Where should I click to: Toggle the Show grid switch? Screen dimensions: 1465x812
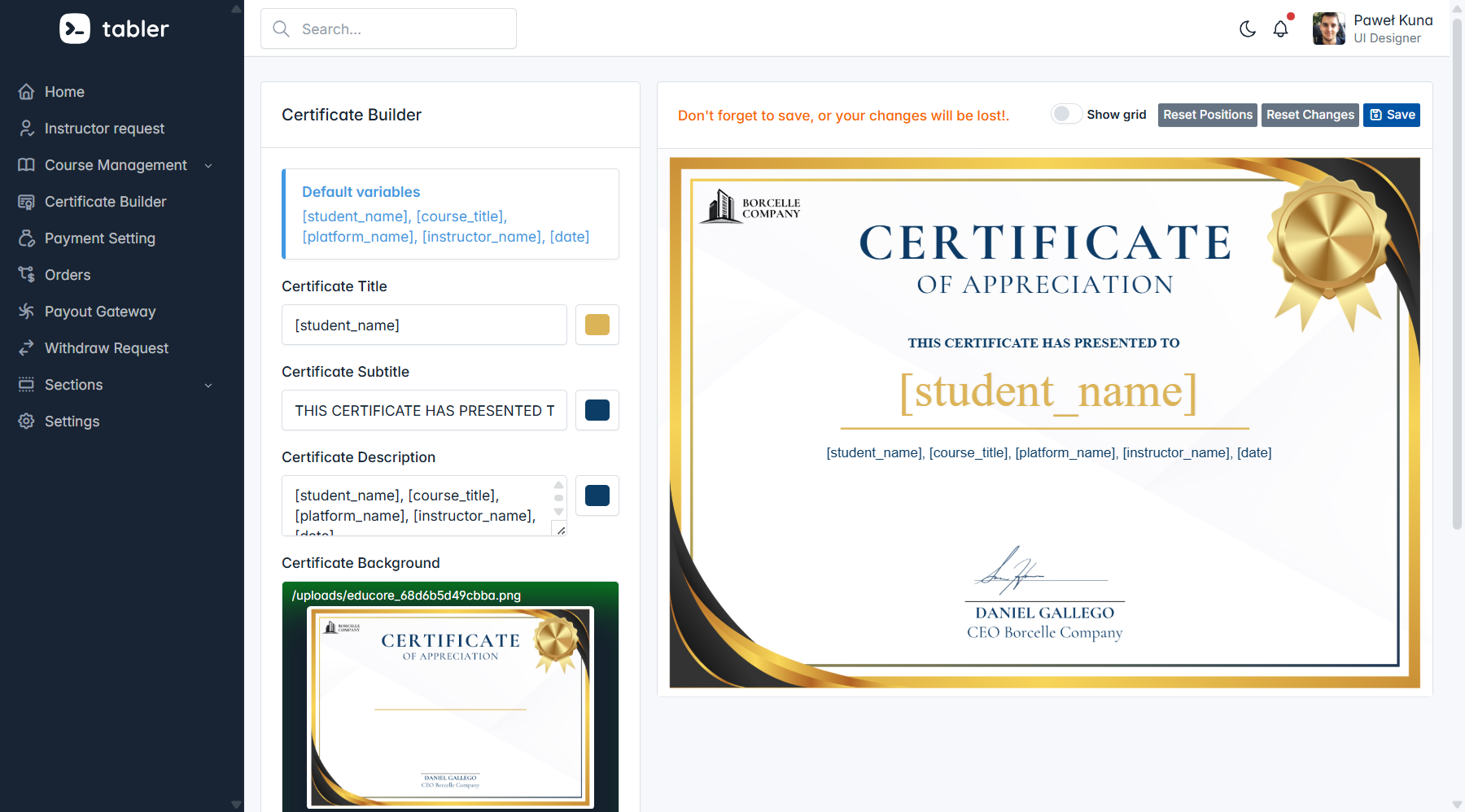click(x=1066, y=115)
